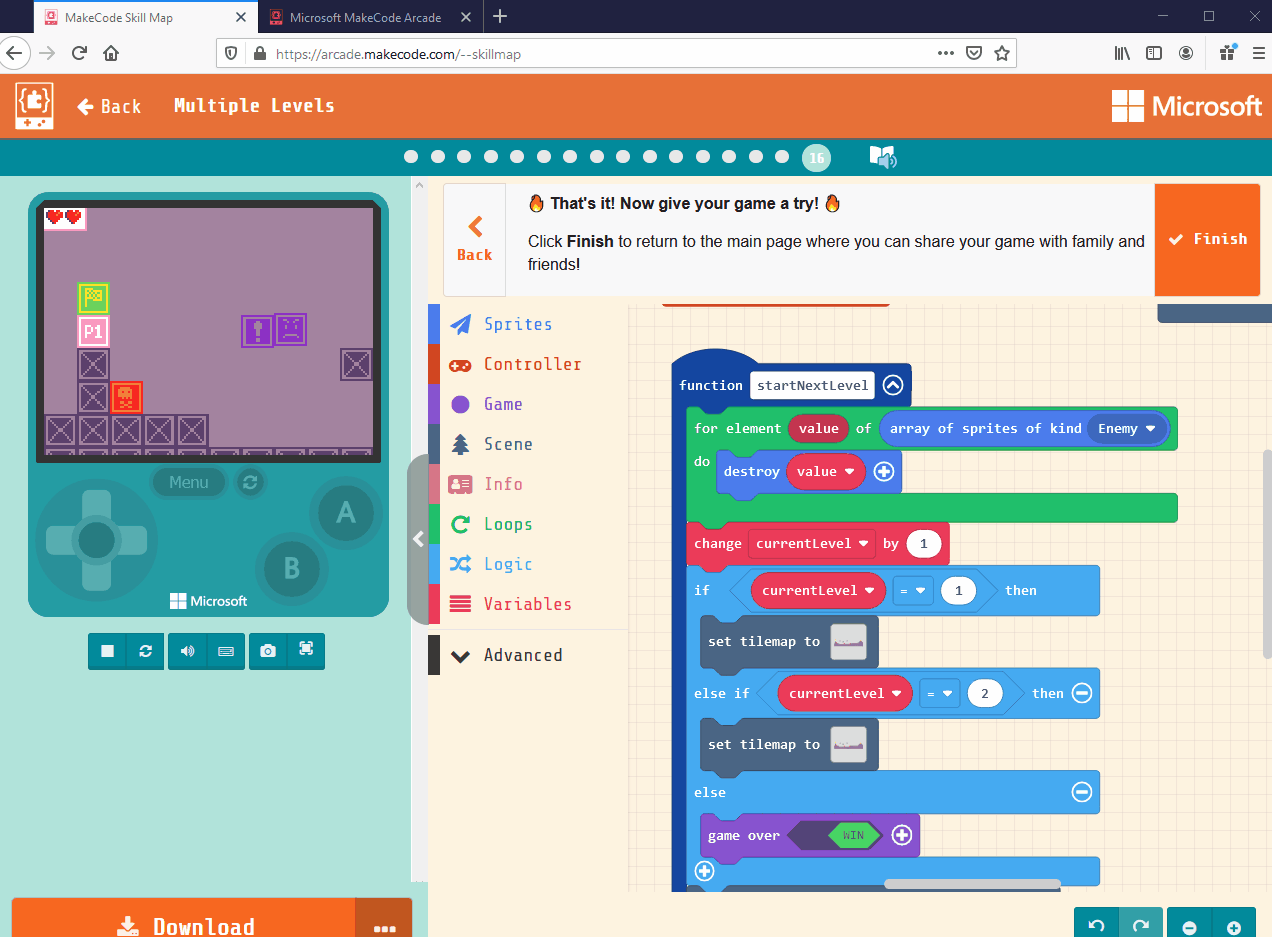The height and width of the screenshot is (937, 1272).
Task: Bookmark this page with the star
Action: pos(1001,53)
